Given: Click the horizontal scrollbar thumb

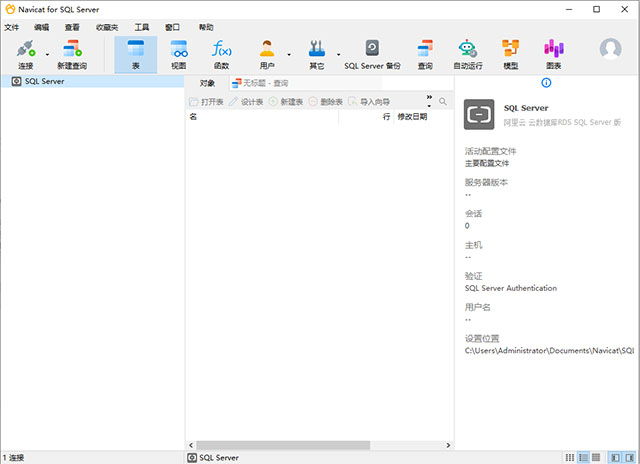Looking at the screenshot, I should 283,445.
